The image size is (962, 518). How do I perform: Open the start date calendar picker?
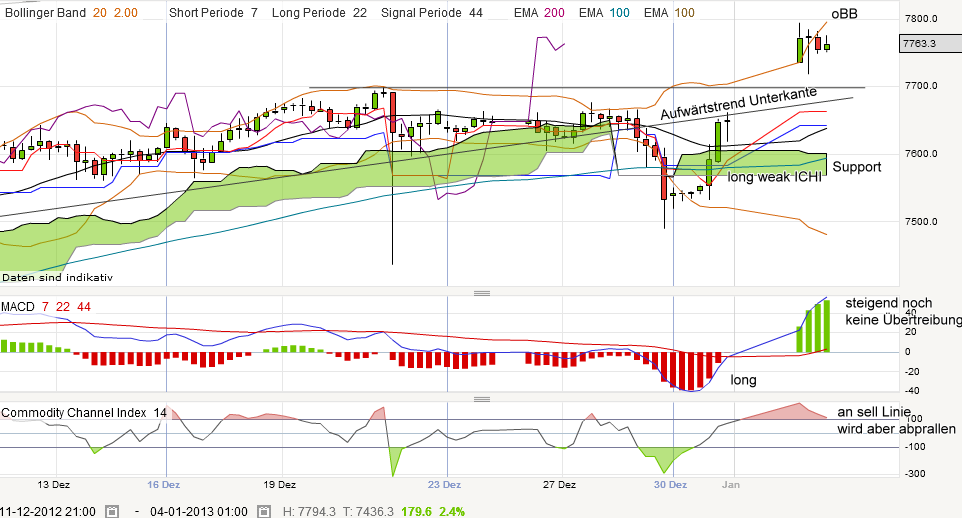coord(112,511)
